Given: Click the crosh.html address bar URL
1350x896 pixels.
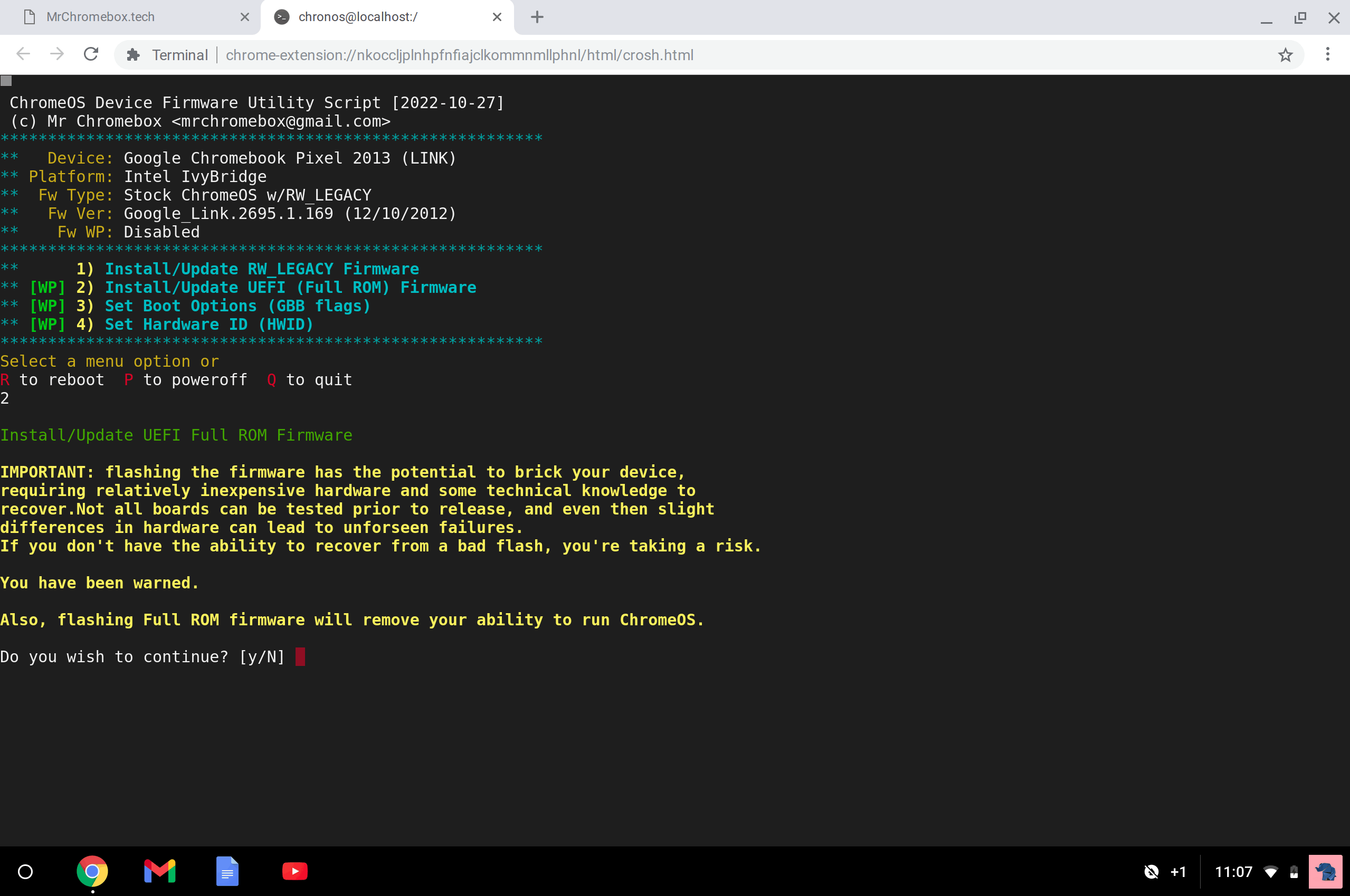Looking at the screenshot, I should tap(459, 55).
